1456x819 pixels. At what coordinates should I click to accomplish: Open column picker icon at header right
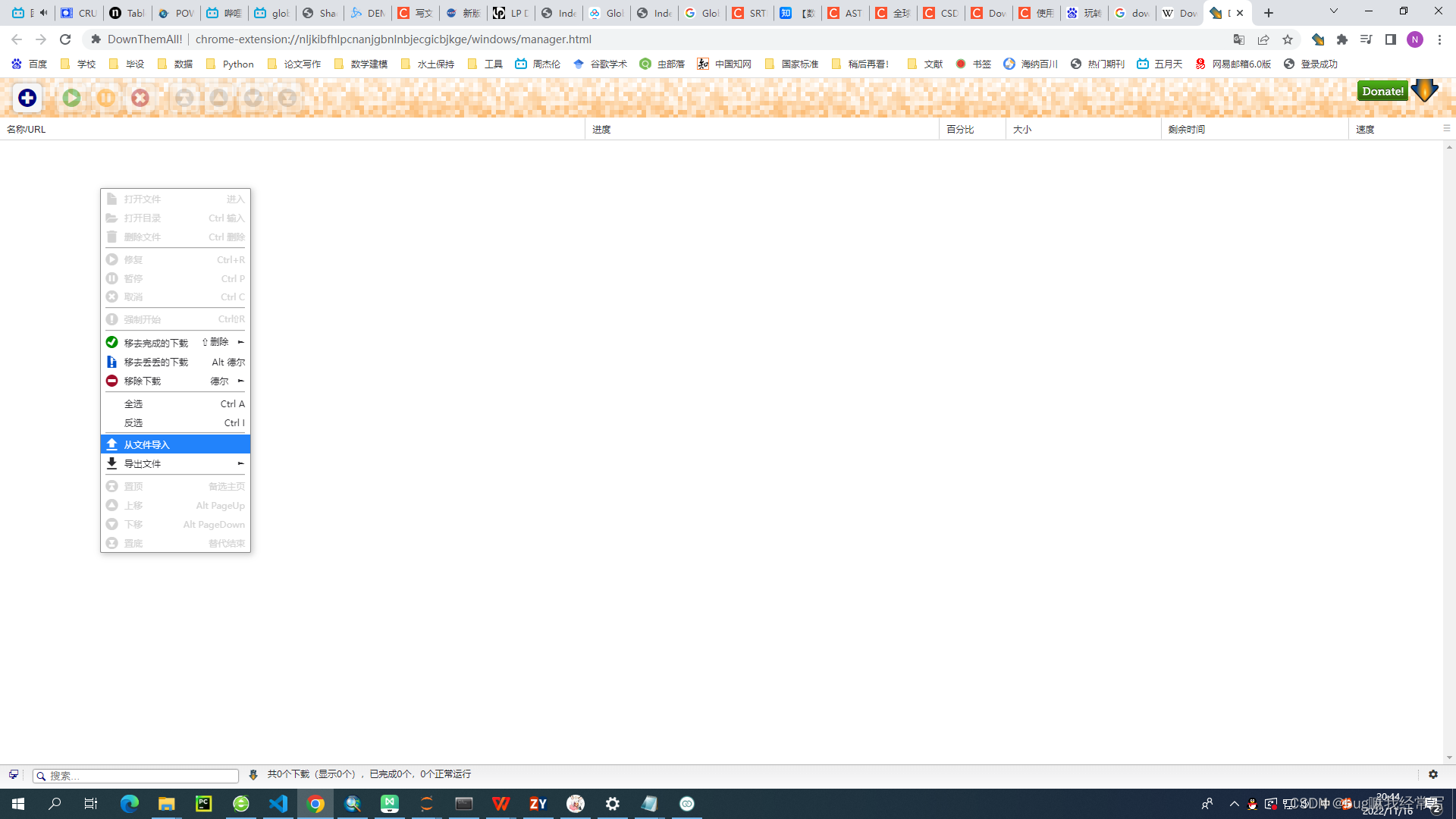coord(1447,129)
